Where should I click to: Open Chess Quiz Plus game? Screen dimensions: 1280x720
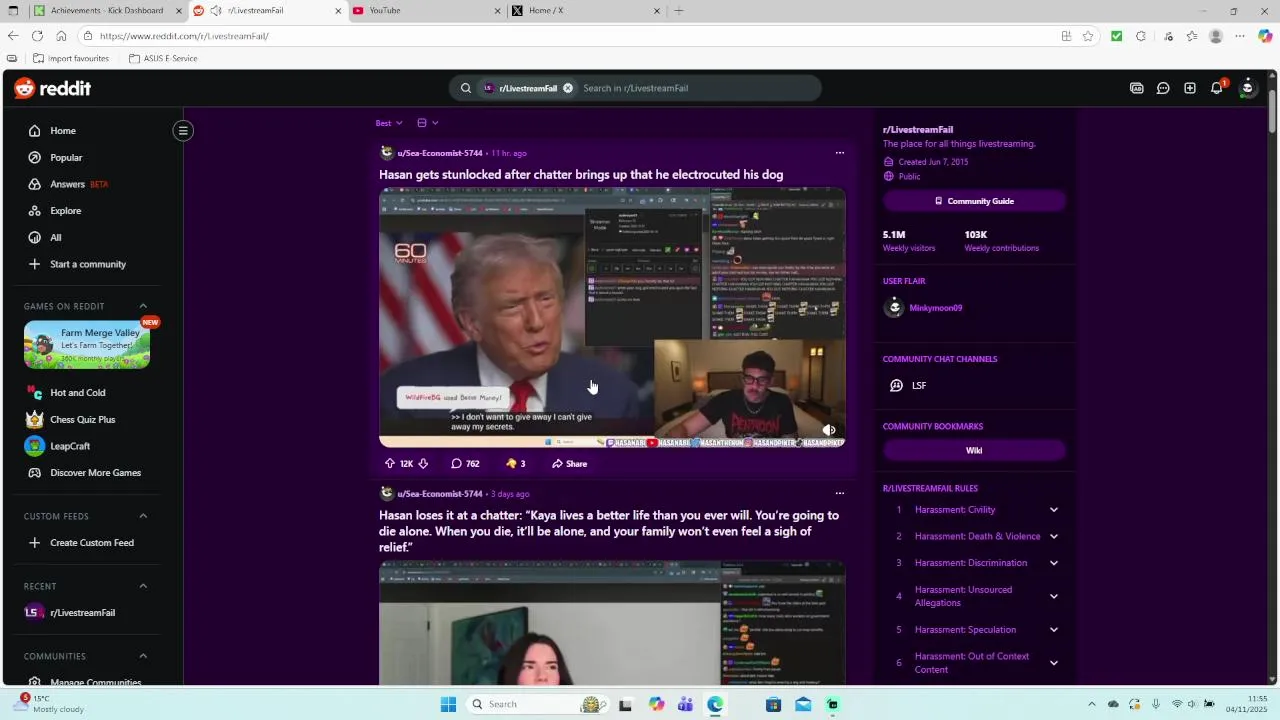pos(83,420)
